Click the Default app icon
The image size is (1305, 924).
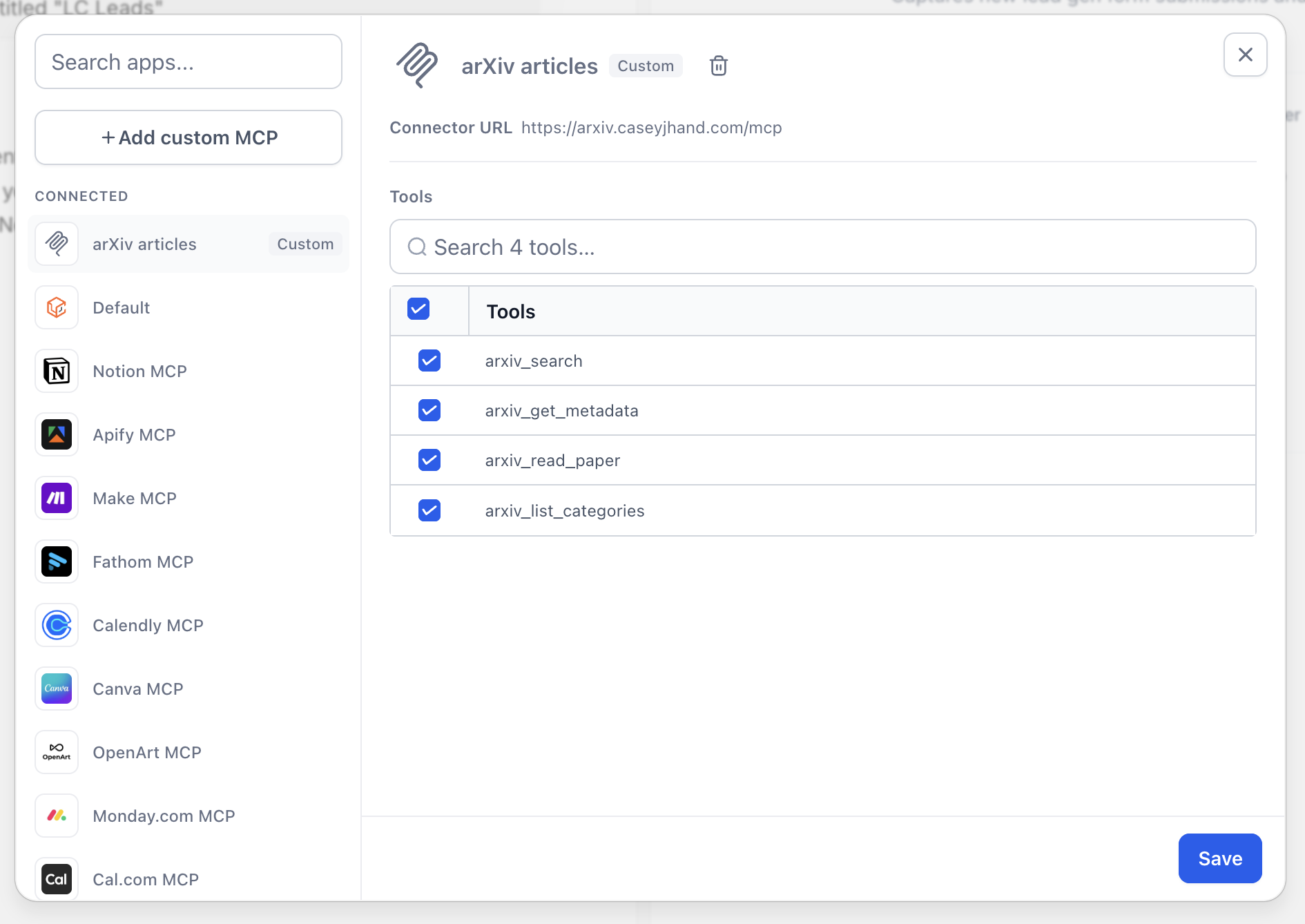57,307
